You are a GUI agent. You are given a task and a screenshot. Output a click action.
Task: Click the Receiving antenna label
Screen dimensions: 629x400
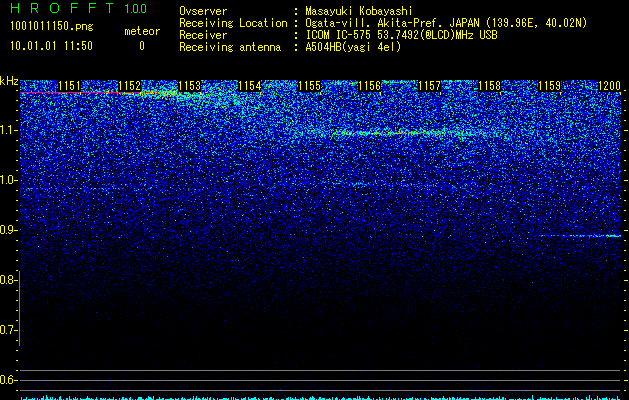click(x=230, y=47)
